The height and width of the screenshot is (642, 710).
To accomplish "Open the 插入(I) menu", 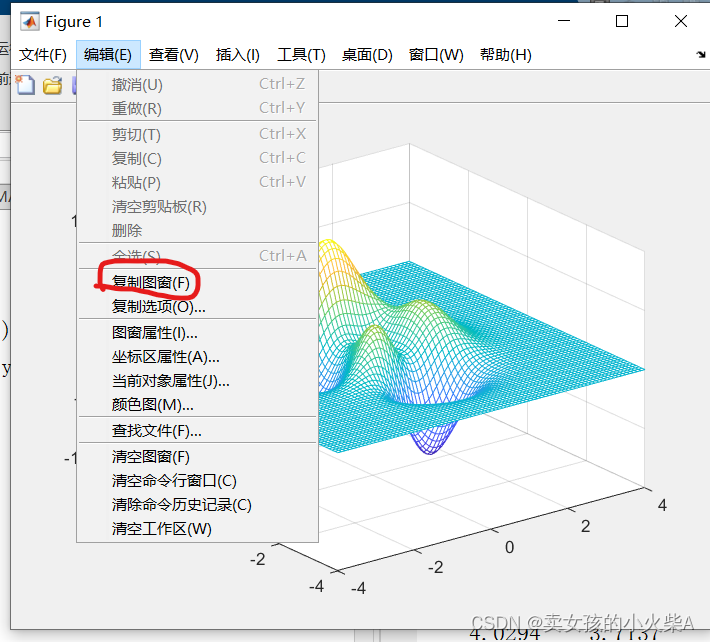I will [x=238, y=55].
